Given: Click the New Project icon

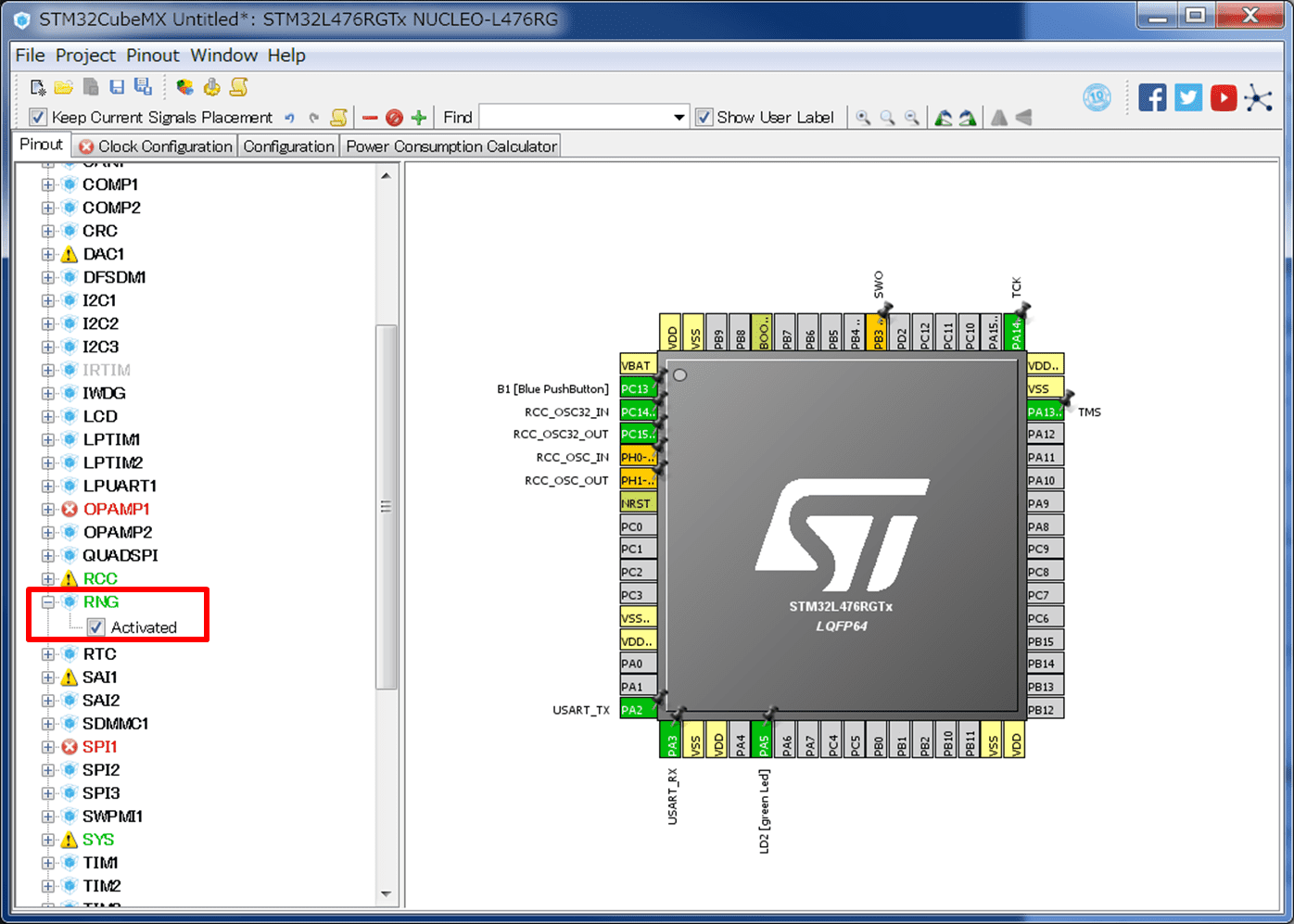Looking at the screenshot, I should point(38,87).
